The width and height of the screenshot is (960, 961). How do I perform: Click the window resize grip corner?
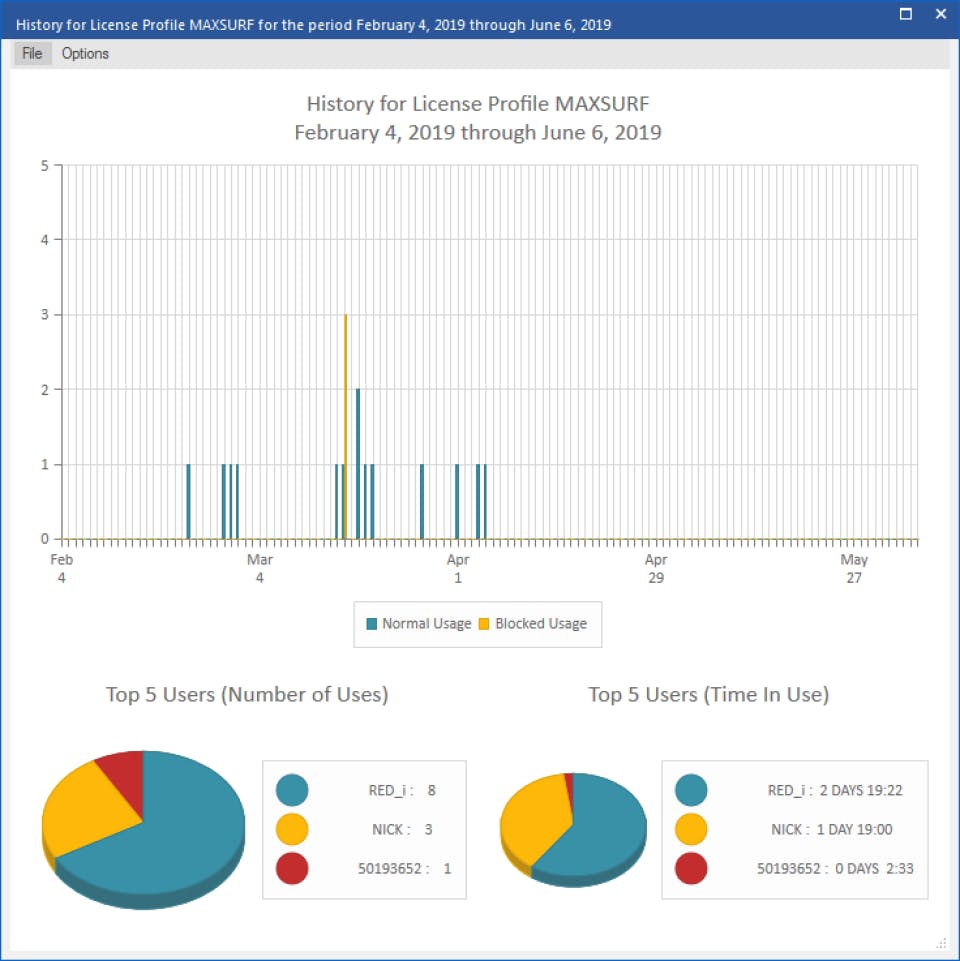(942, 943)
